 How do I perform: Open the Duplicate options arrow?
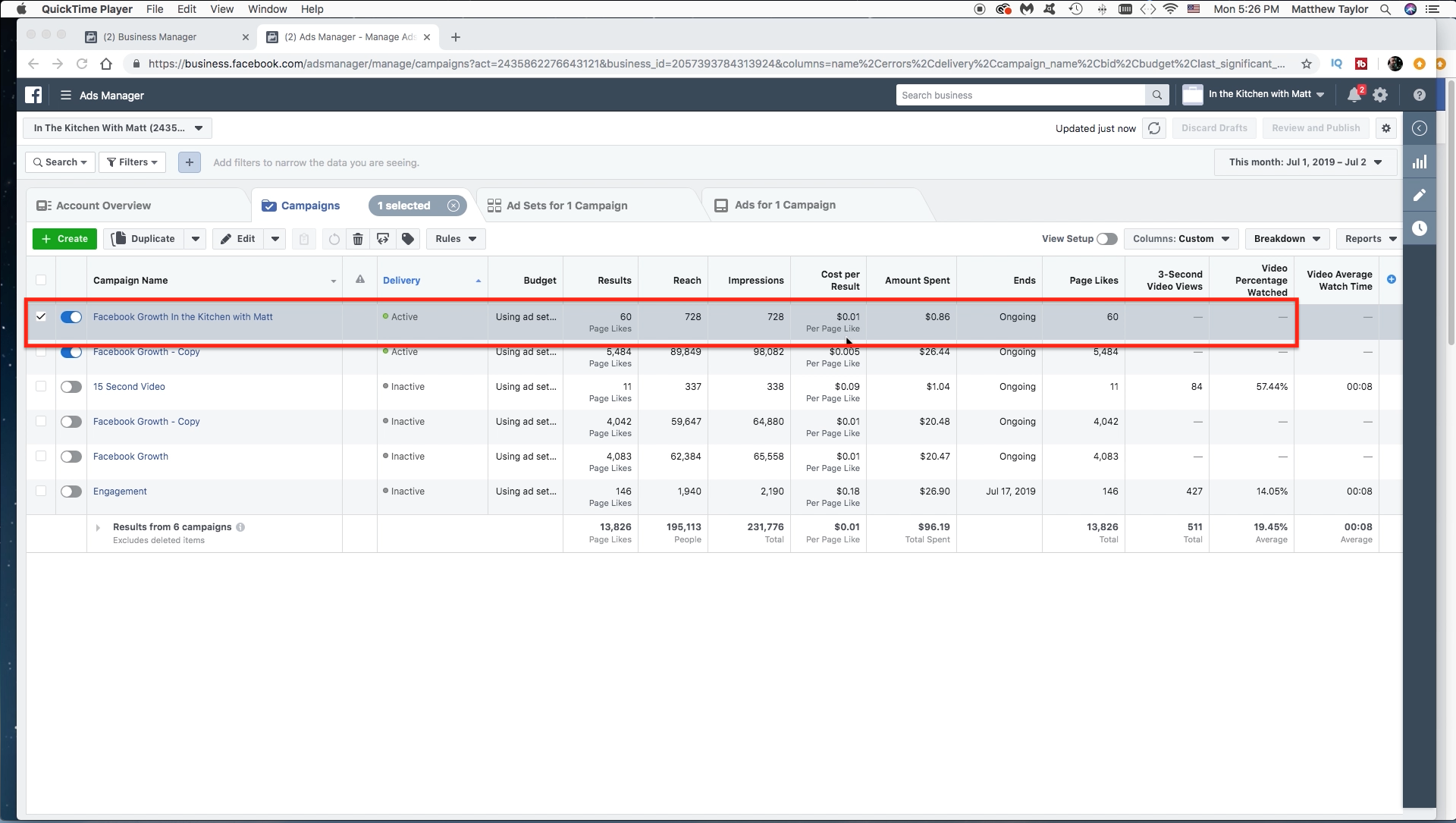pyautogui.click(x=196, y=239)
